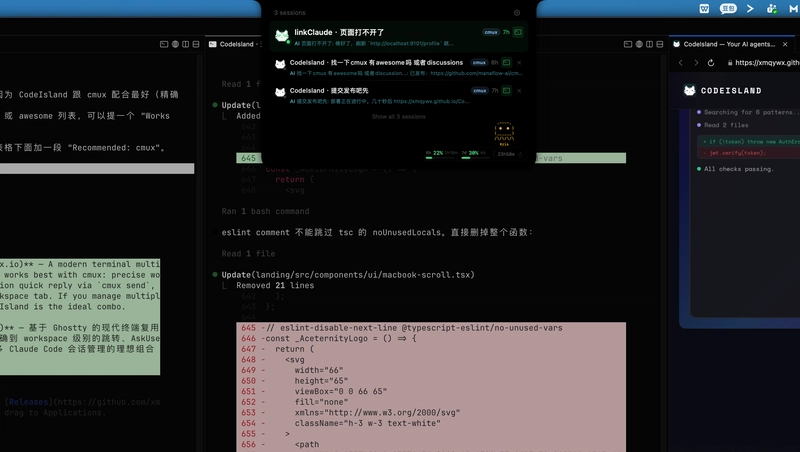Image resolution: width=800 pixels, height=452 pixels.
Task: Dismiss the 'CodeIsland · 提交发布吧先' session
Action: pos(519,91)
